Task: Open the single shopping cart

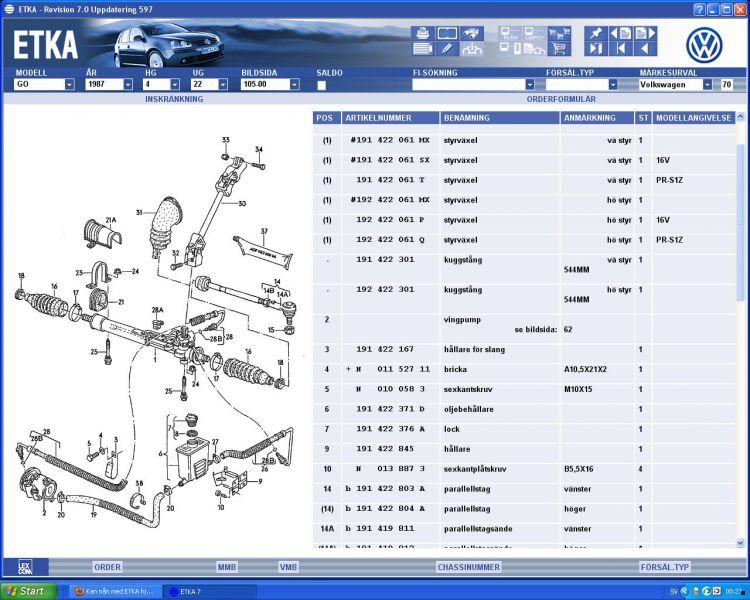Action: 559,49
